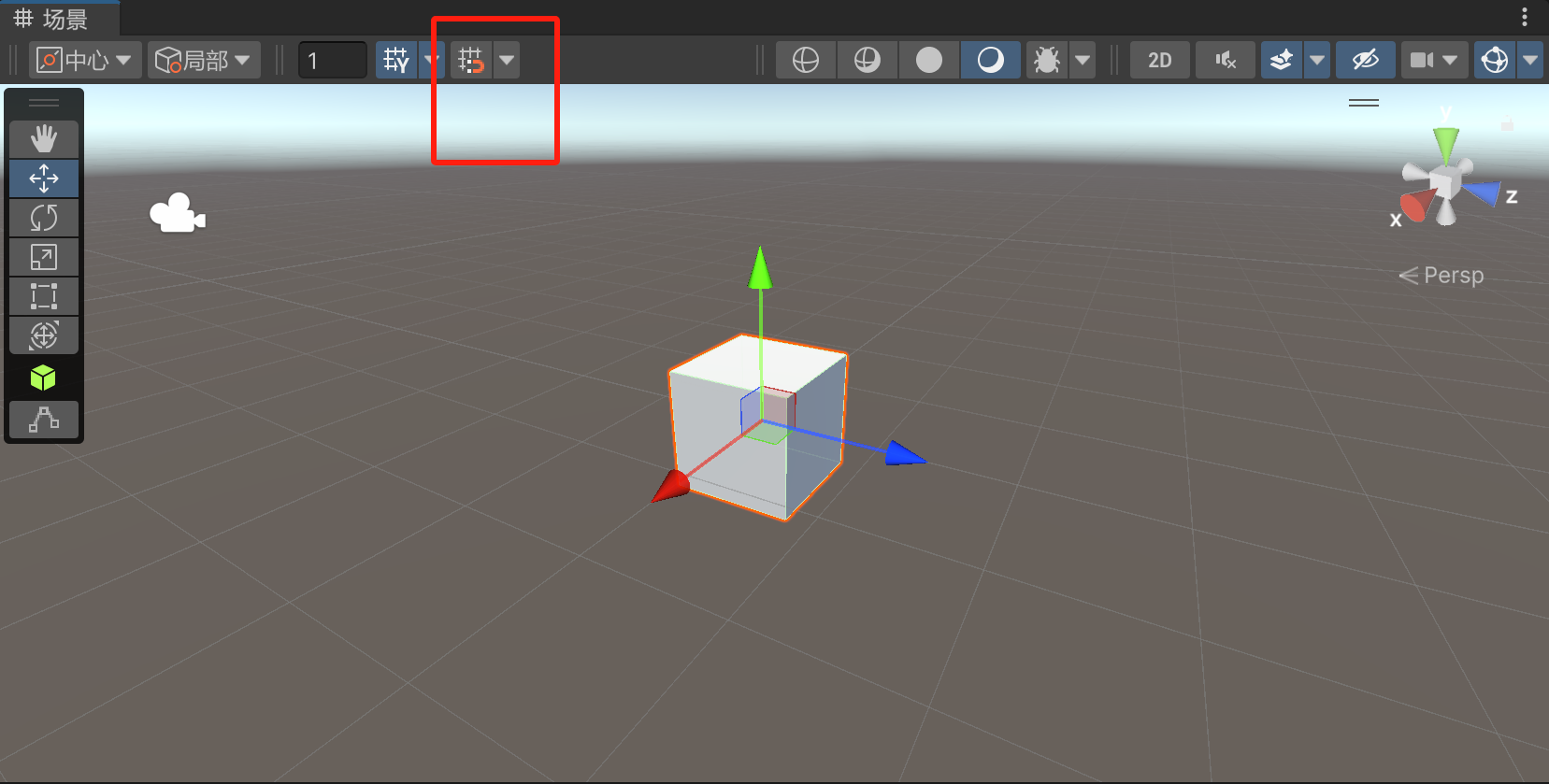The image size is (1549, 784).
Task: Toggle gizmos display icon
Action: 1495,60
